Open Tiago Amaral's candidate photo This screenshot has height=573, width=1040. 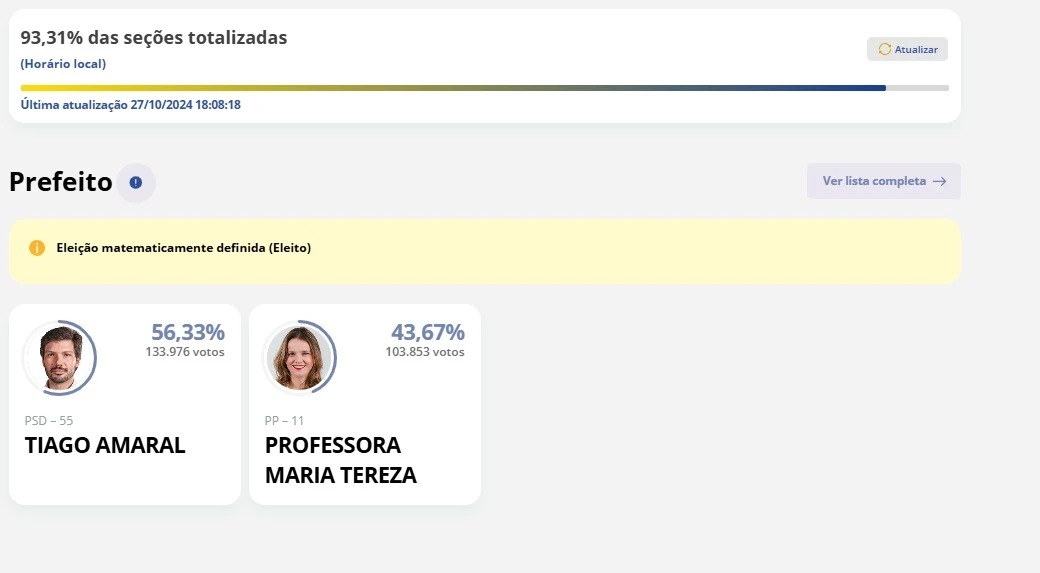[59, 358]
